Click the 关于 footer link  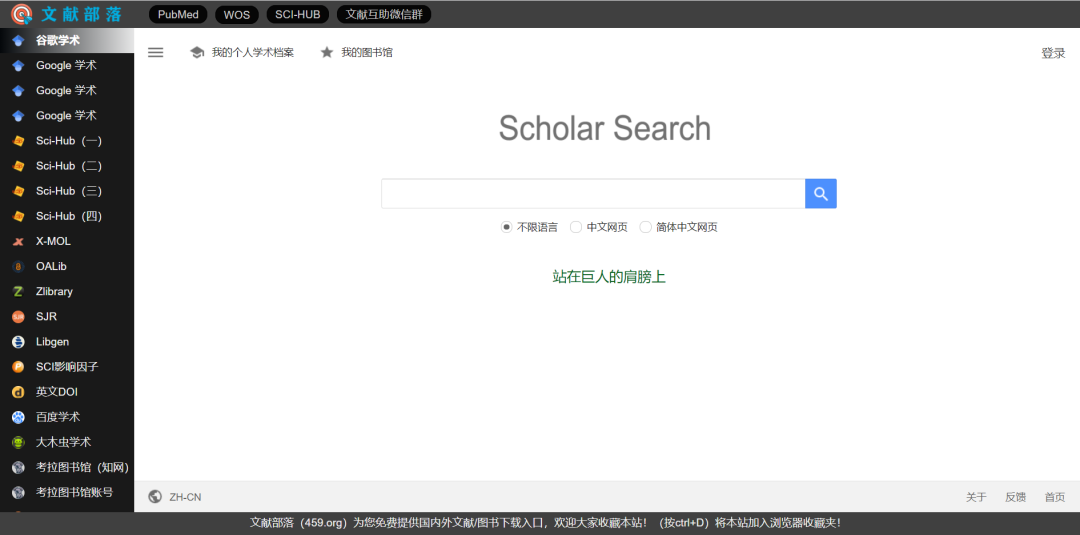(x=976, y=497)
